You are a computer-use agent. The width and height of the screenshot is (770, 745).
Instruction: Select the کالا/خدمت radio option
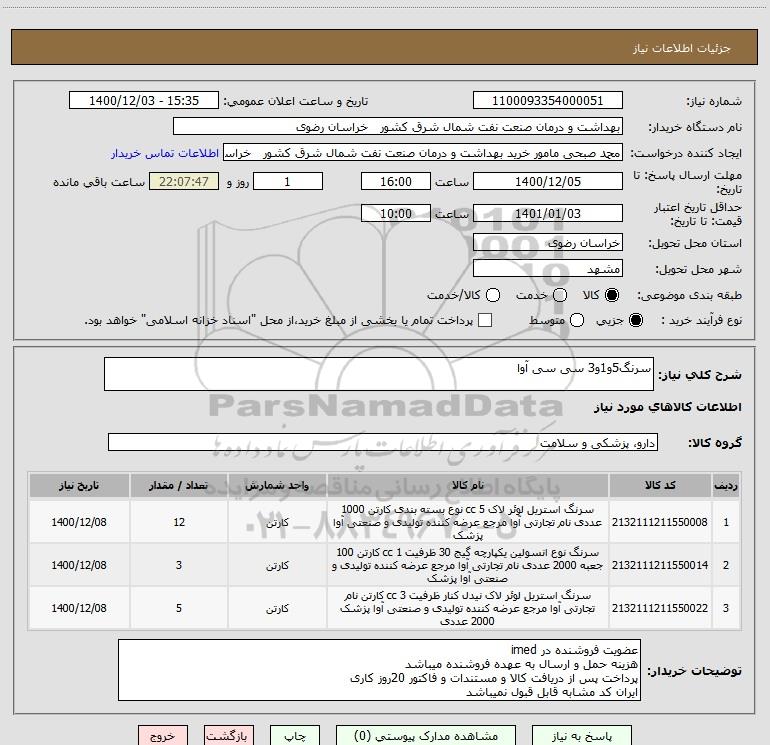click(493, 295)
